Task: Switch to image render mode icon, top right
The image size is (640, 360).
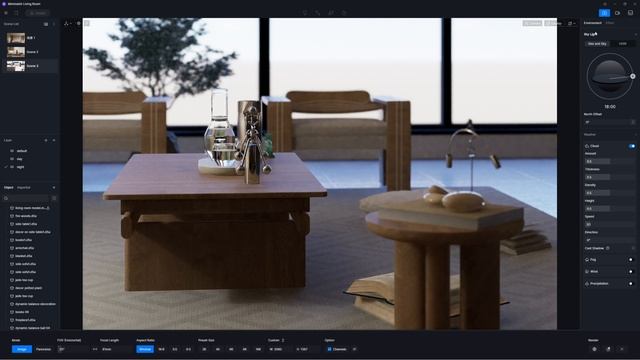Action: pyautogui.click(x=604, y=13)
